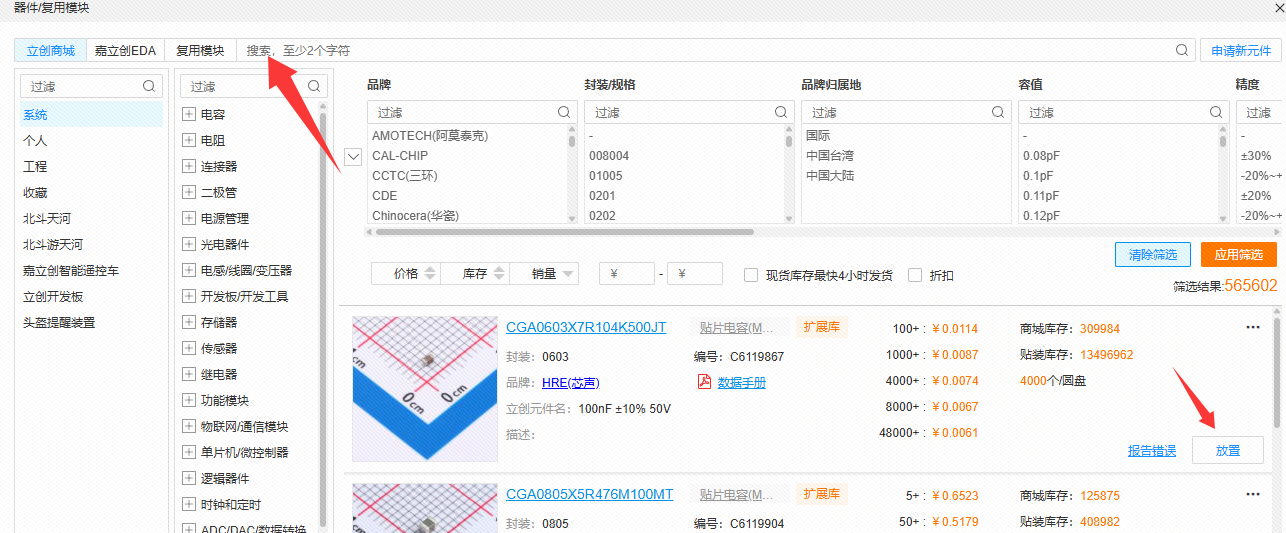1286x533 pixels.
Task: Expand the 单片机/微控制器 category
Action: click(x=188, y=452)
